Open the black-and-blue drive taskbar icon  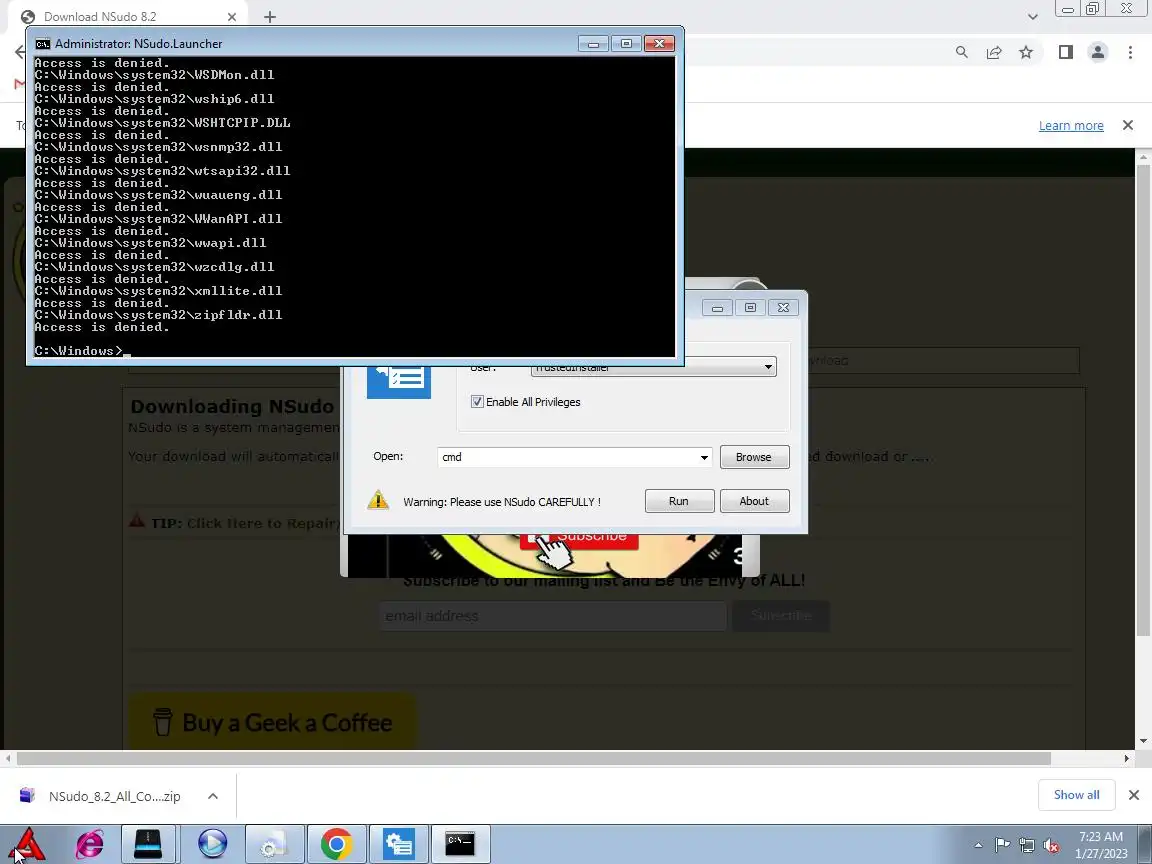[148, 843]
